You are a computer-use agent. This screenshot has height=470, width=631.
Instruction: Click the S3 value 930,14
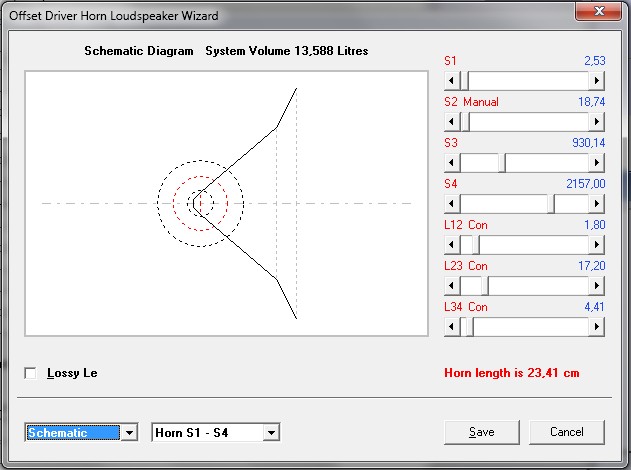588,143
